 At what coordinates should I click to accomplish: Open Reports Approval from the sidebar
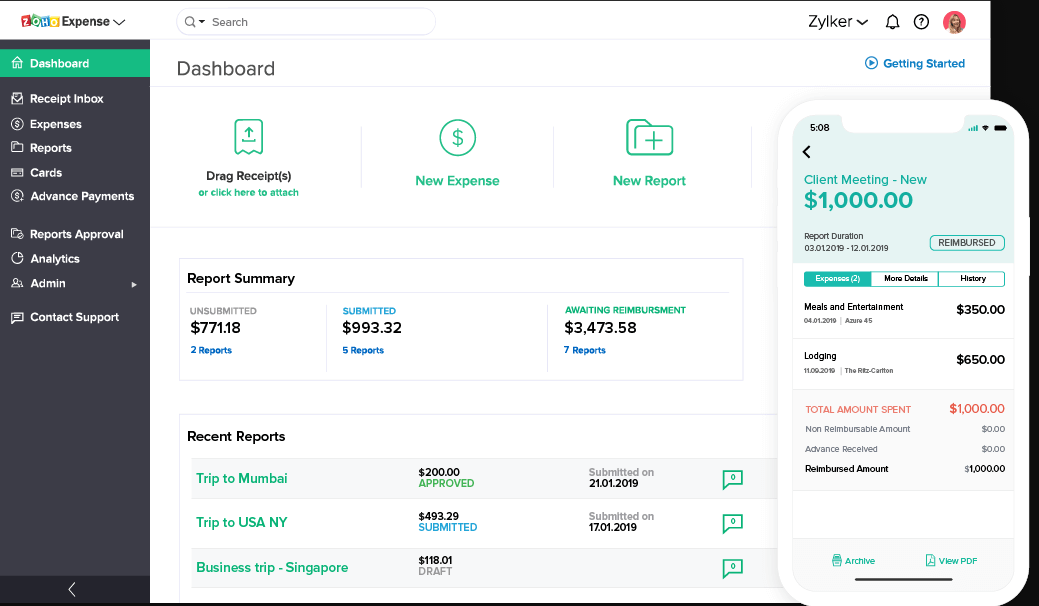tap(75, 234)
